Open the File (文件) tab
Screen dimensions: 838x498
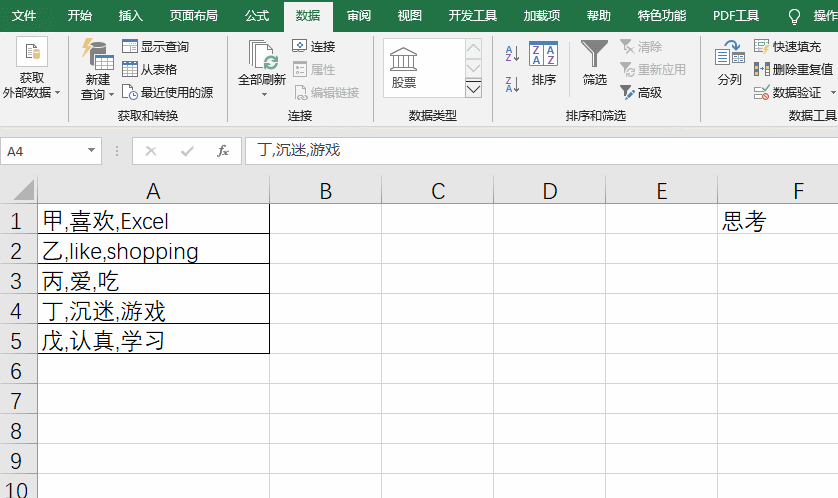[24, 15]
